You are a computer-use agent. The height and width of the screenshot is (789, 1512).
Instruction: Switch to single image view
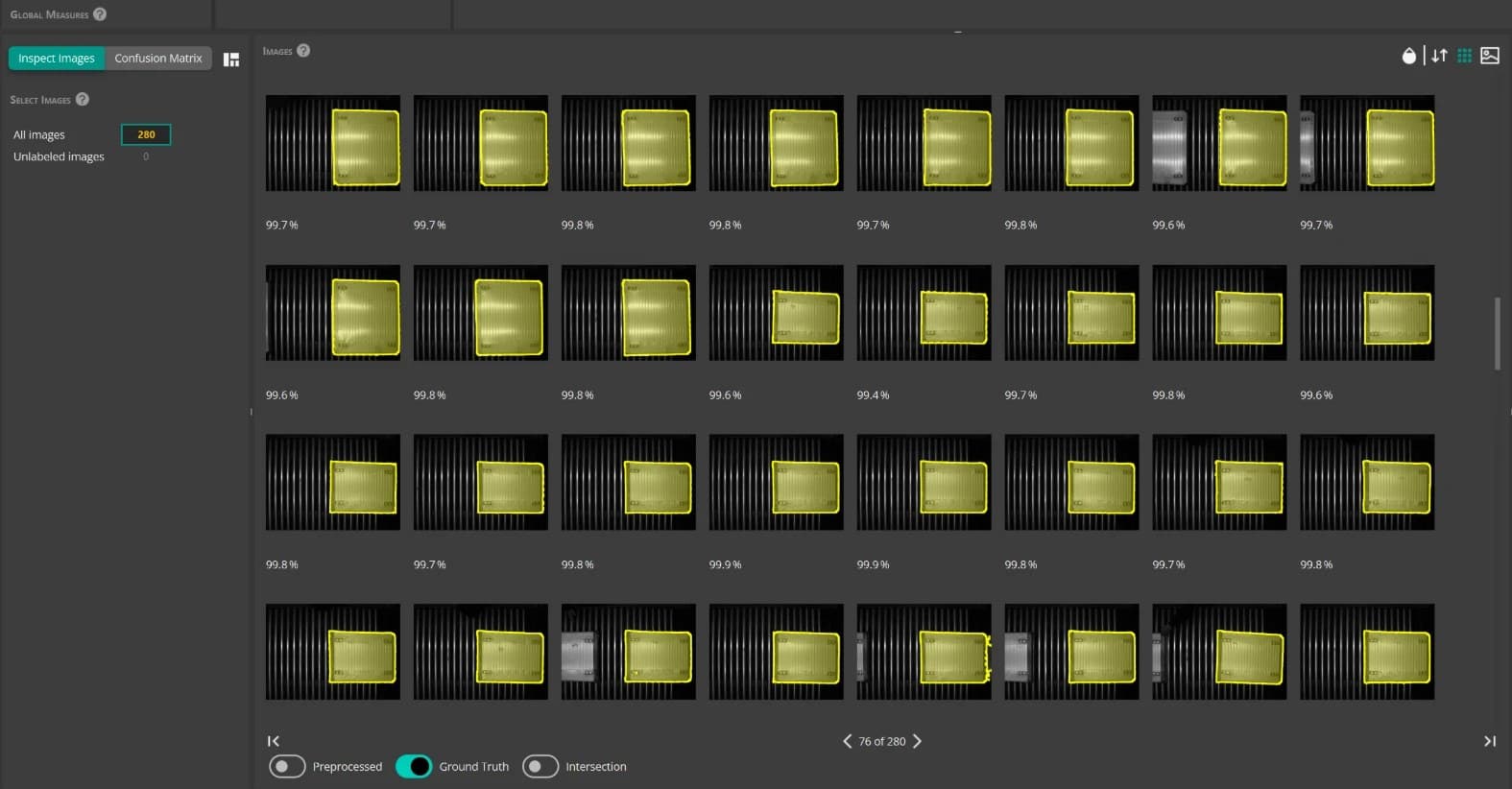pos(1490,56)
